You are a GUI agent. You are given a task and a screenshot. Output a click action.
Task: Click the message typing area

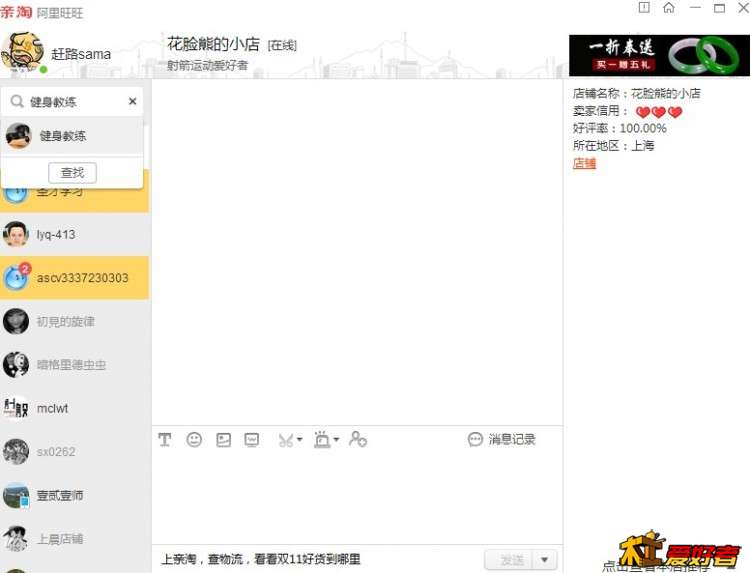357,498
